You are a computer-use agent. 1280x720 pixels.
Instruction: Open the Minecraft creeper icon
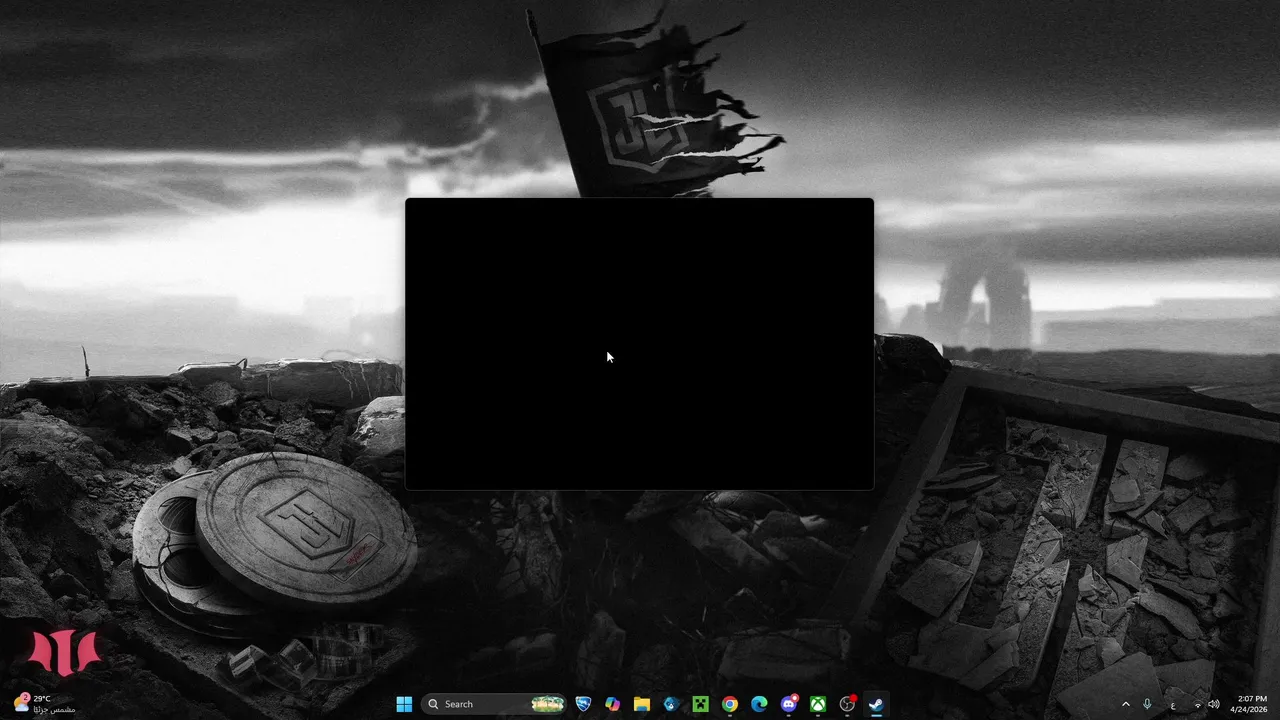[701, 704]
